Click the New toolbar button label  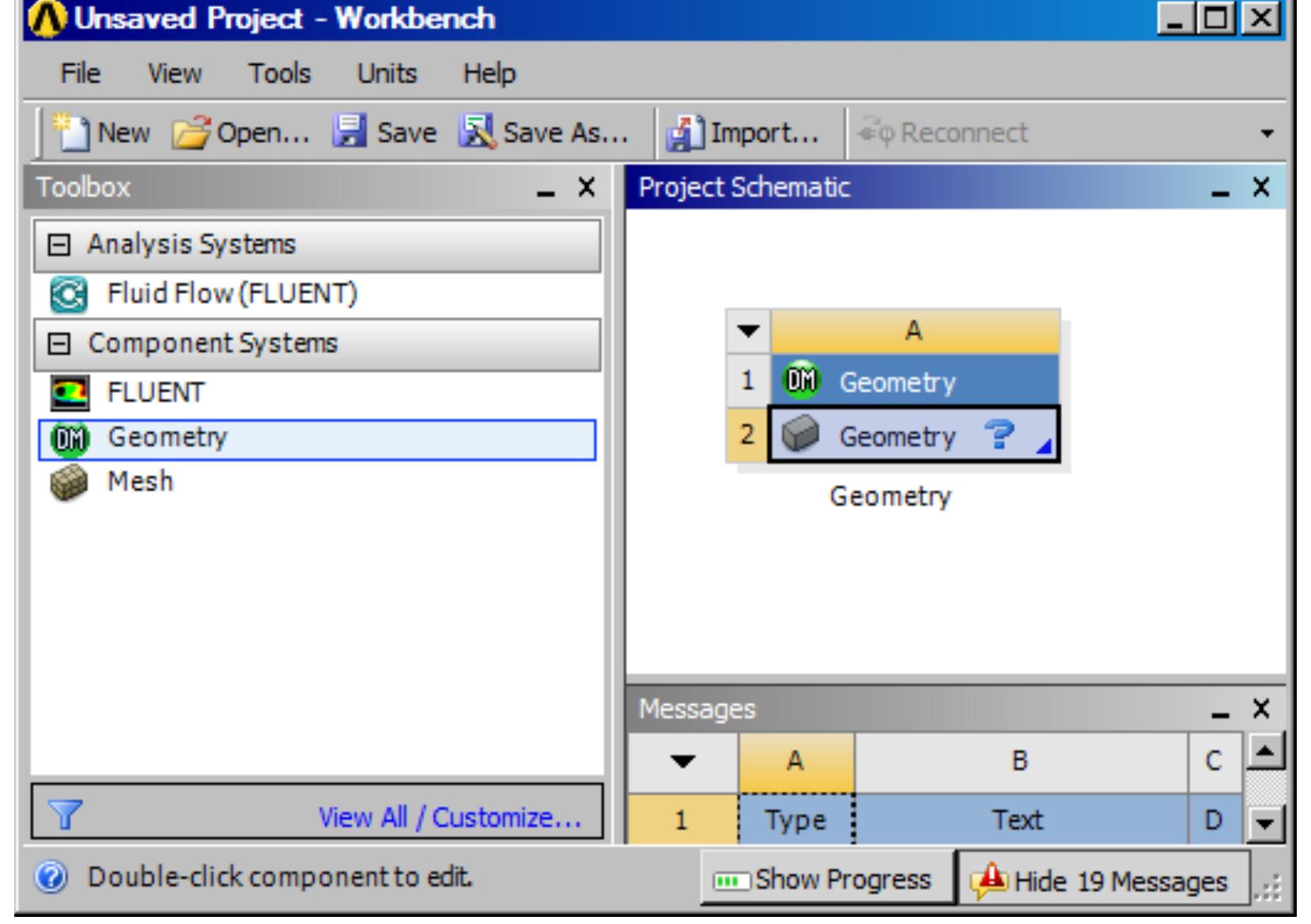tap(123, 133)
